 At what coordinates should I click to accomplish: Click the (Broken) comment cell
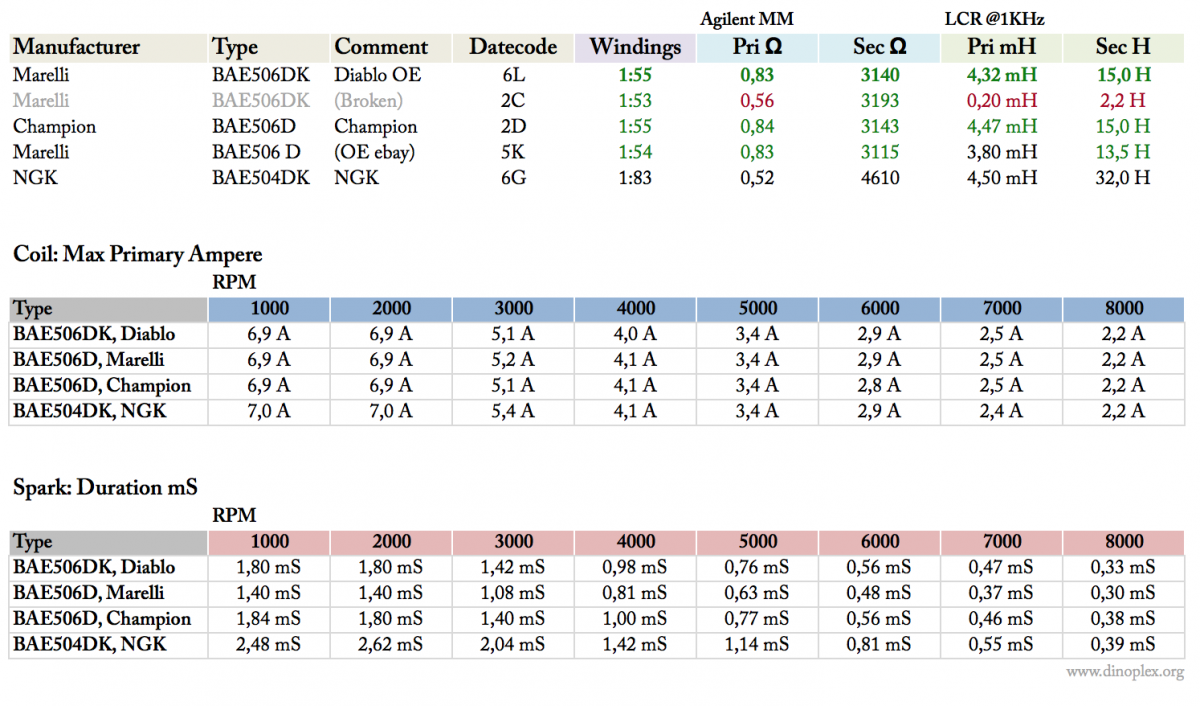click(368, 101)
